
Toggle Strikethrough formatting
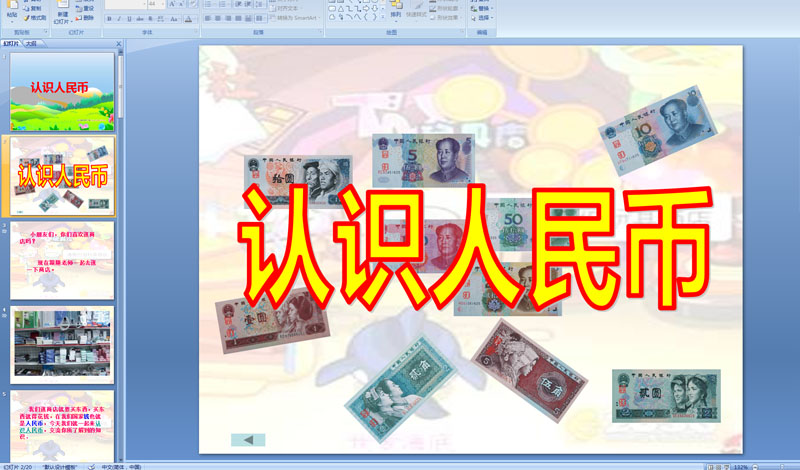point(139,19)
